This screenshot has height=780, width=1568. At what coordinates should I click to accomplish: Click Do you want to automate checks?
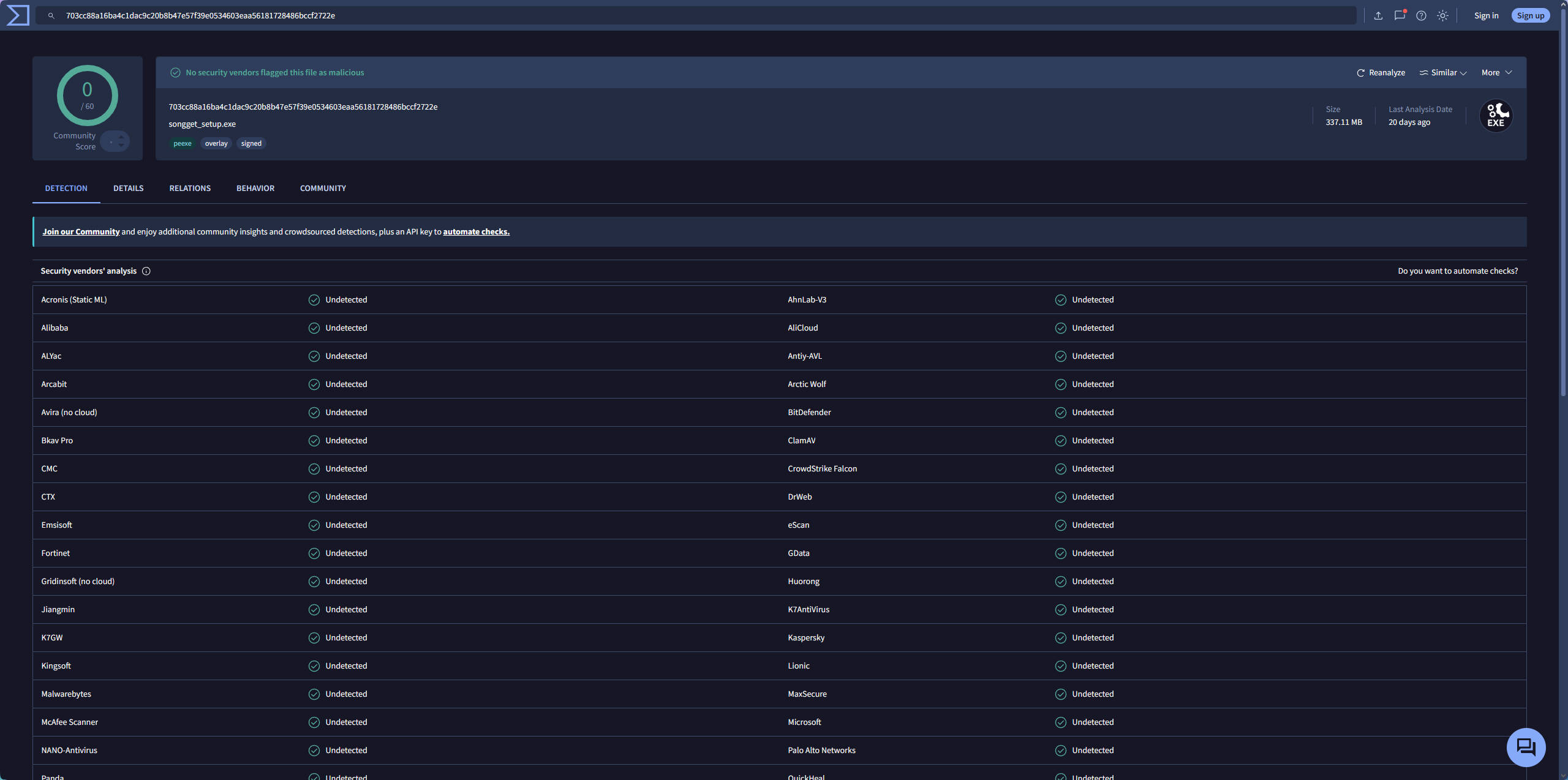[1458, 271]
